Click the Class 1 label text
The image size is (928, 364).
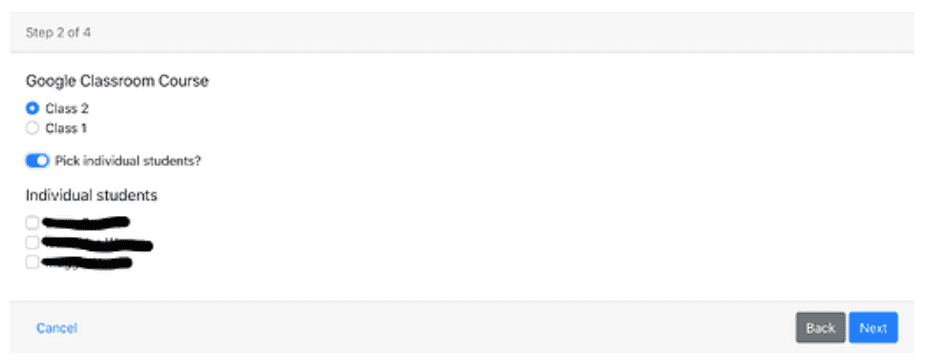tap(66, 128)
